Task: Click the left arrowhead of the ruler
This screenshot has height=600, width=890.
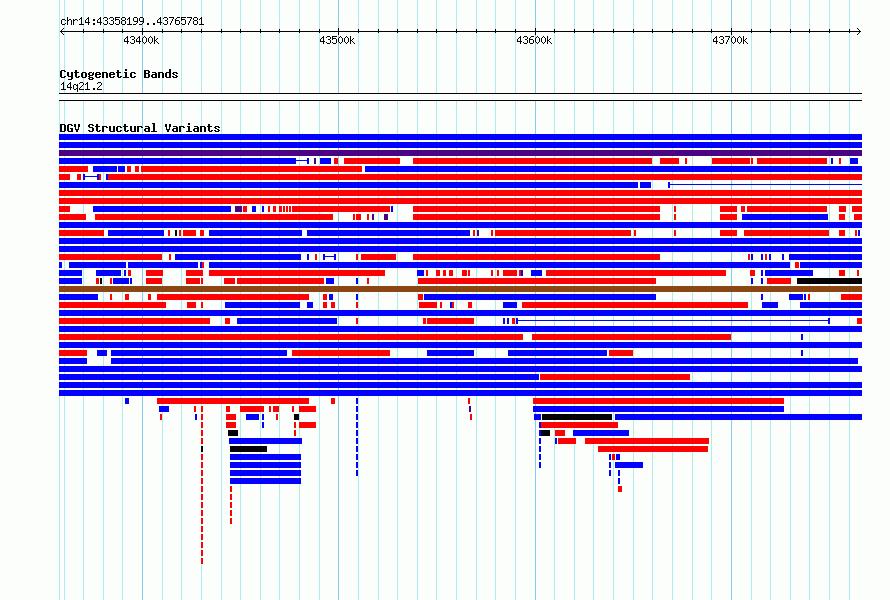Action: (62, 32)
